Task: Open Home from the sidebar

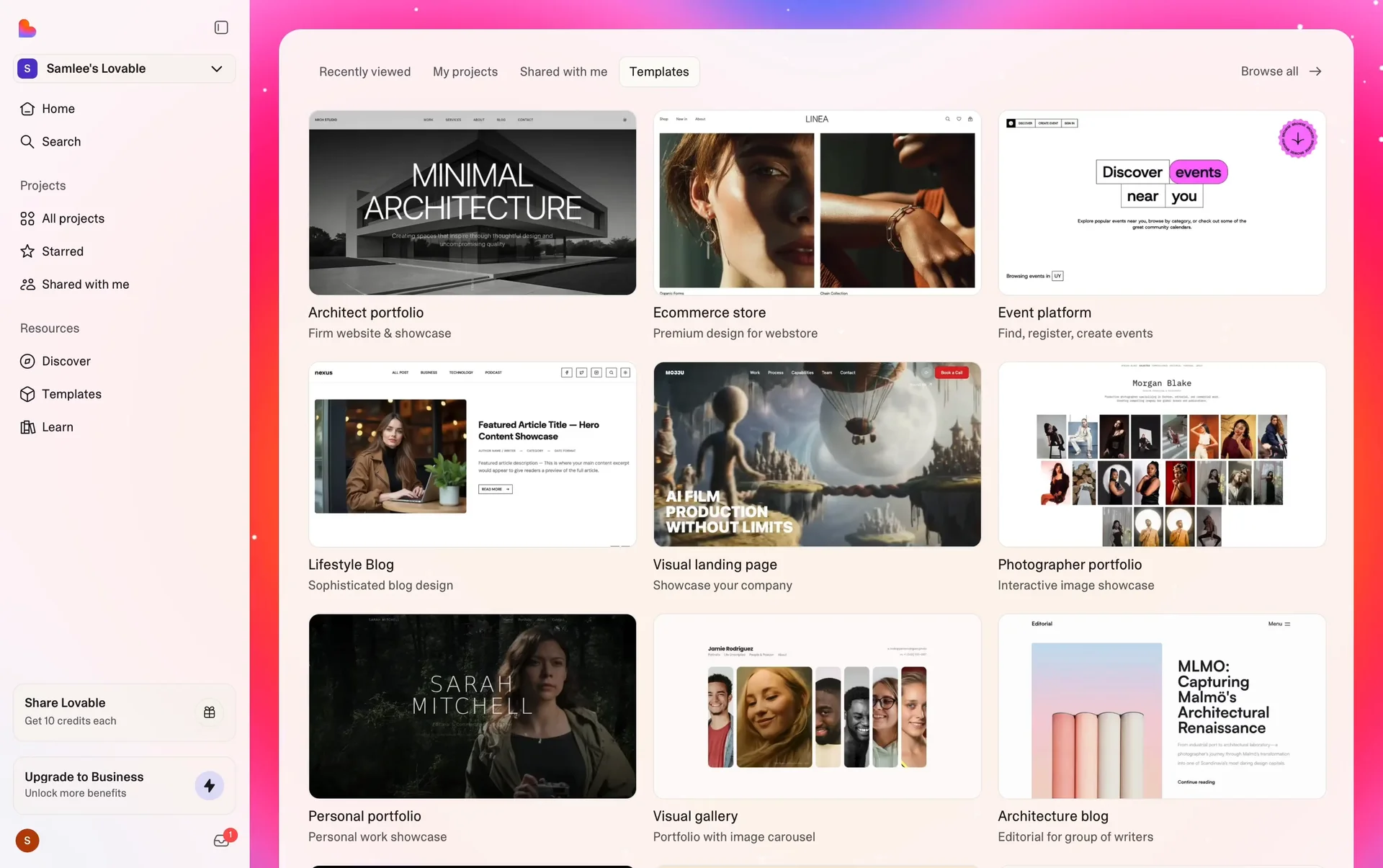Action: point(58,109)
